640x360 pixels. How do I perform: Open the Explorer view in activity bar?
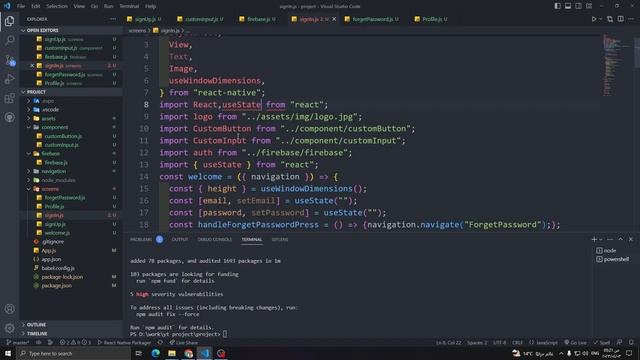[9, 21]
